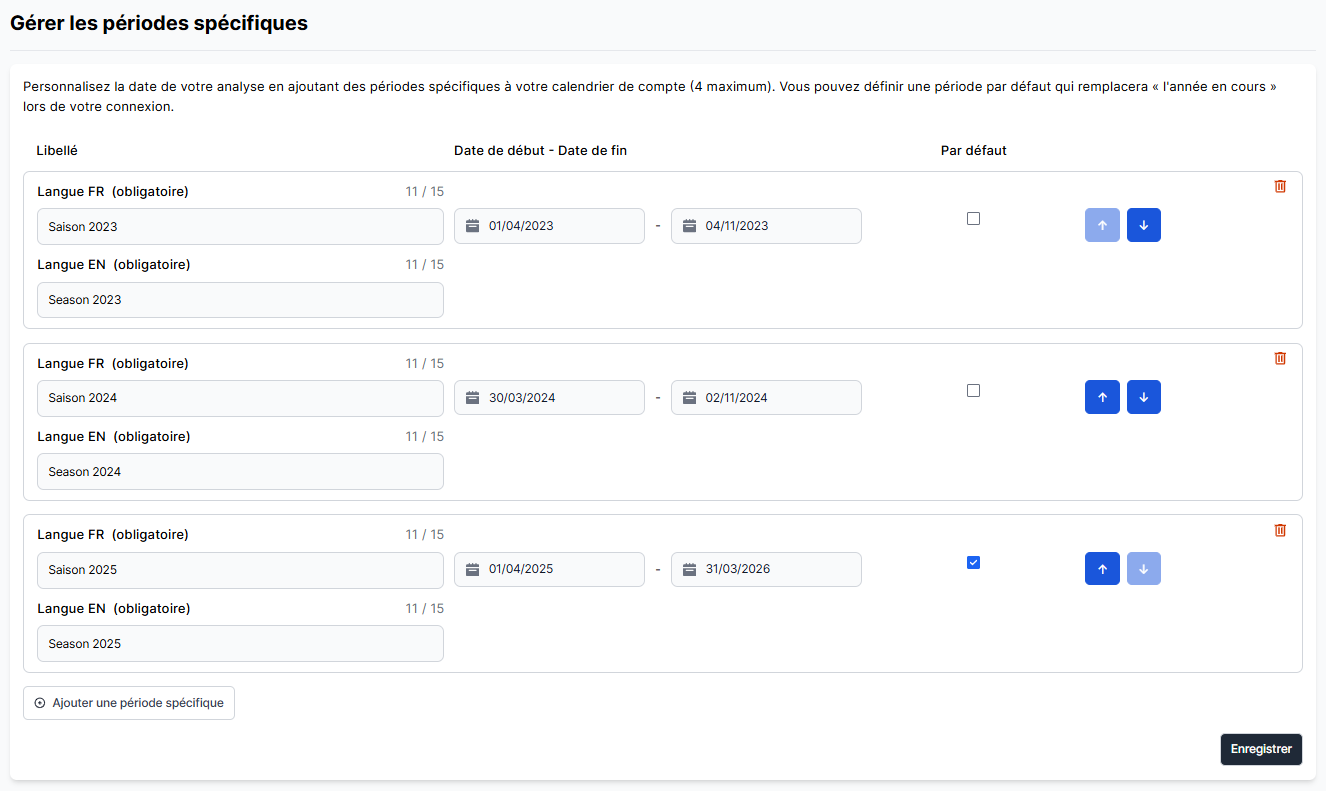
Task: Move Saison 2023 period down
Action: 1143,225
